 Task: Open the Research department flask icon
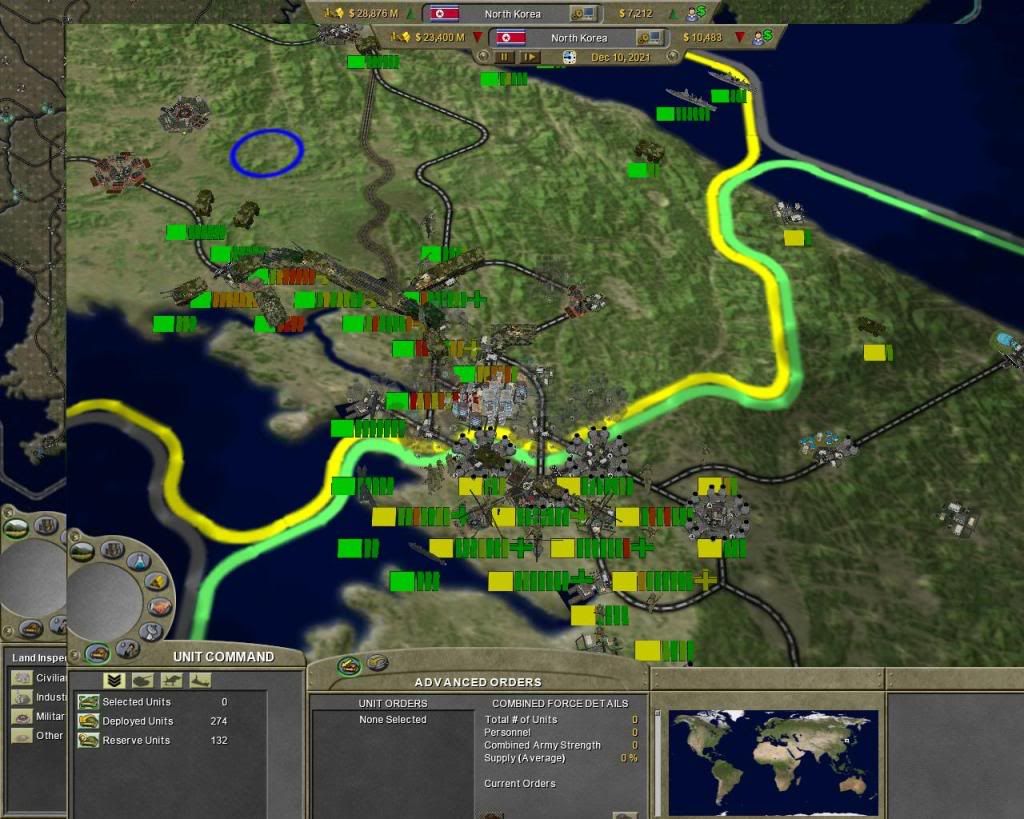point(138,560)
